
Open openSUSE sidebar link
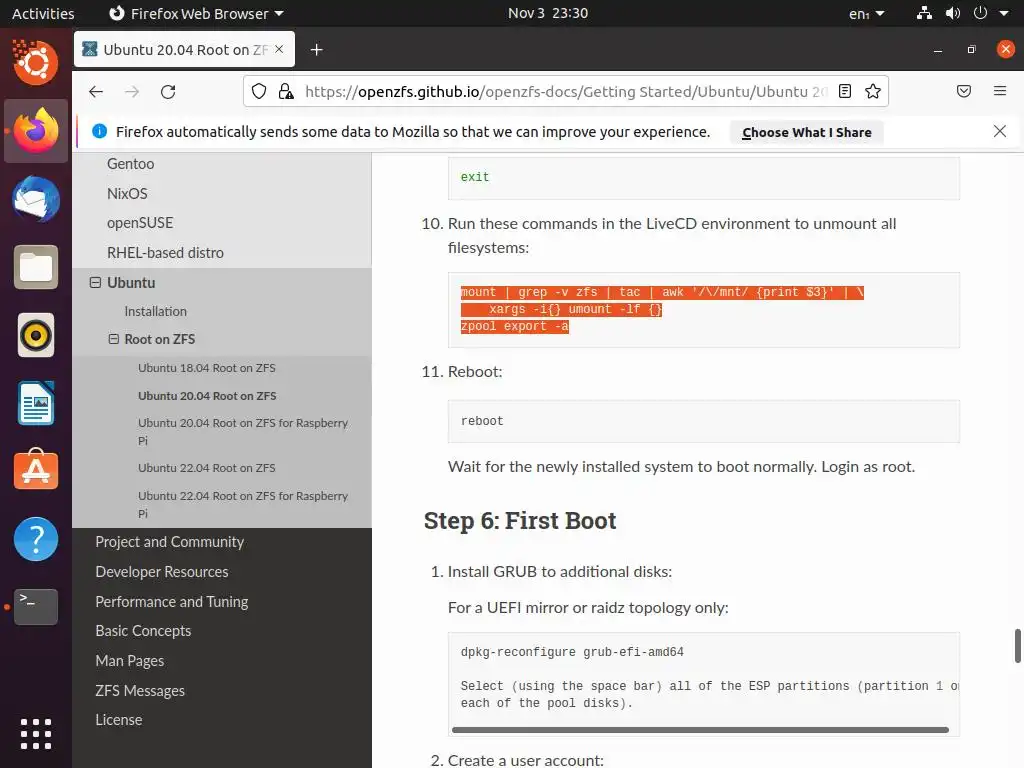pos(140,223)
